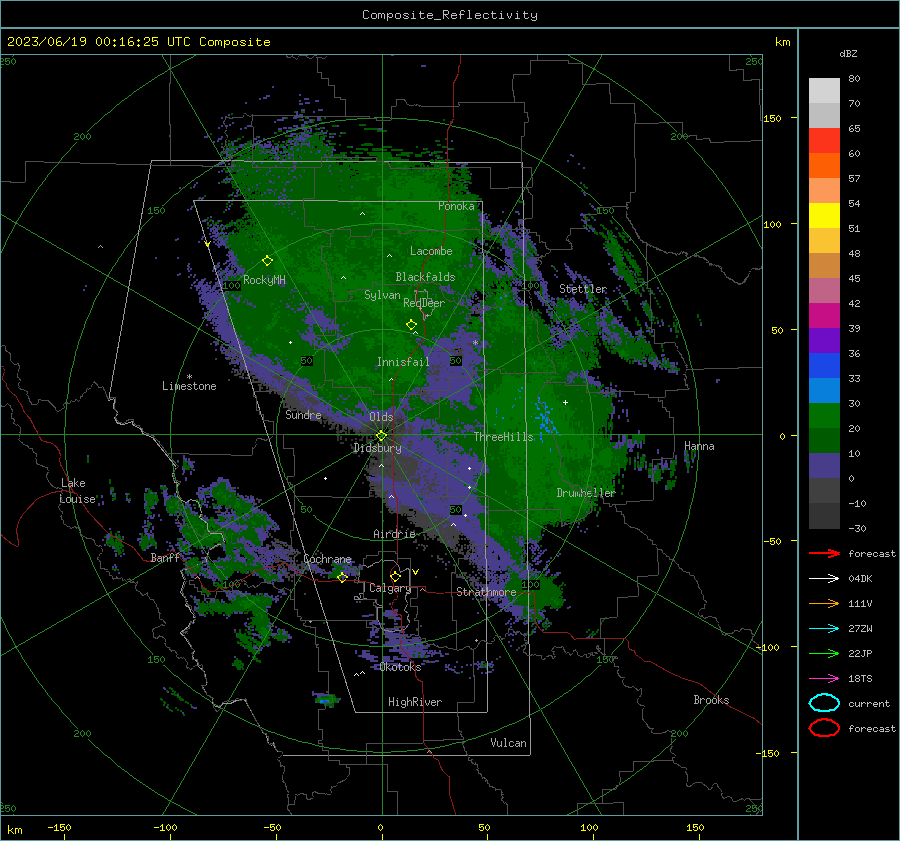Click the red 'forecast' ellipse legend icon

(x=824, y=728)
